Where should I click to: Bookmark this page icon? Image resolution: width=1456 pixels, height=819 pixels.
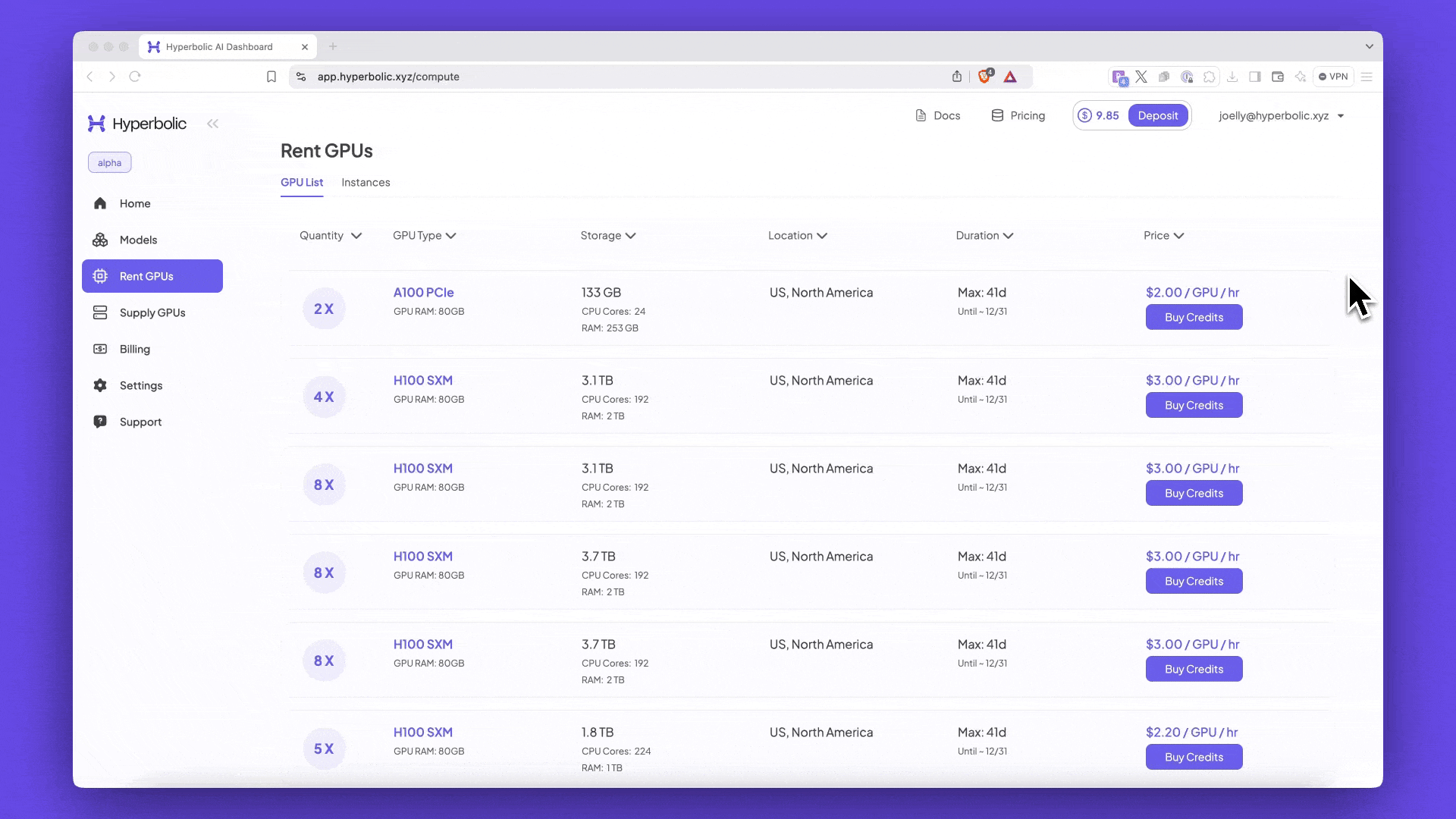271,77
